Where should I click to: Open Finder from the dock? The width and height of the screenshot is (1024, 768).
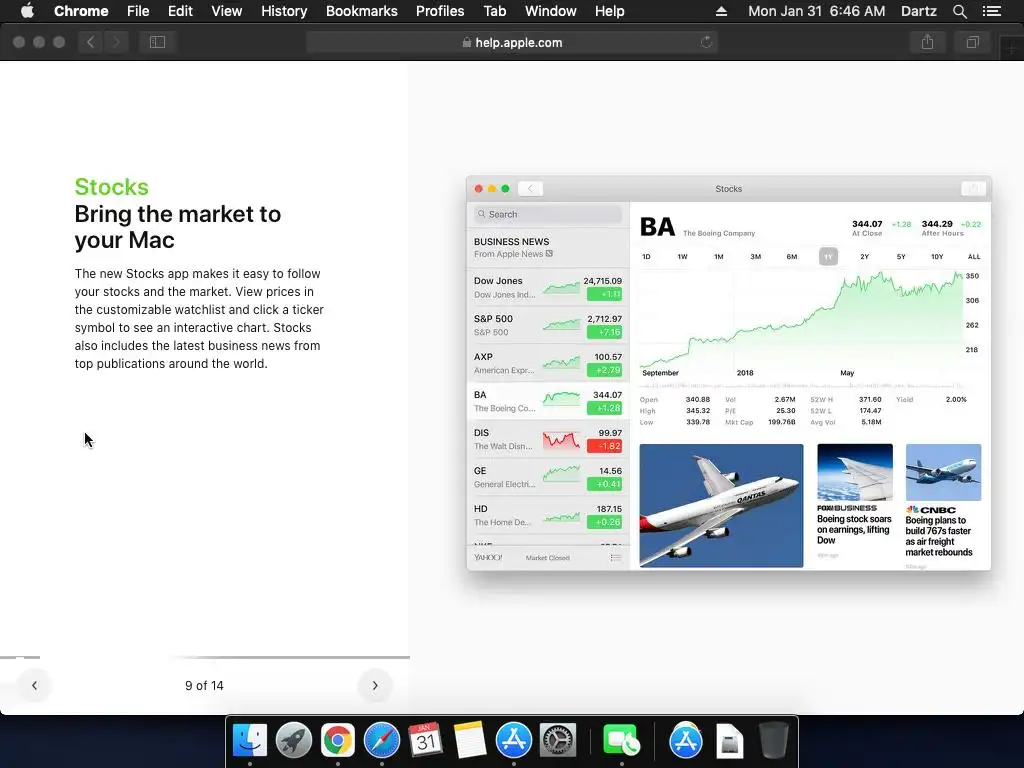(x=249, y=741)
